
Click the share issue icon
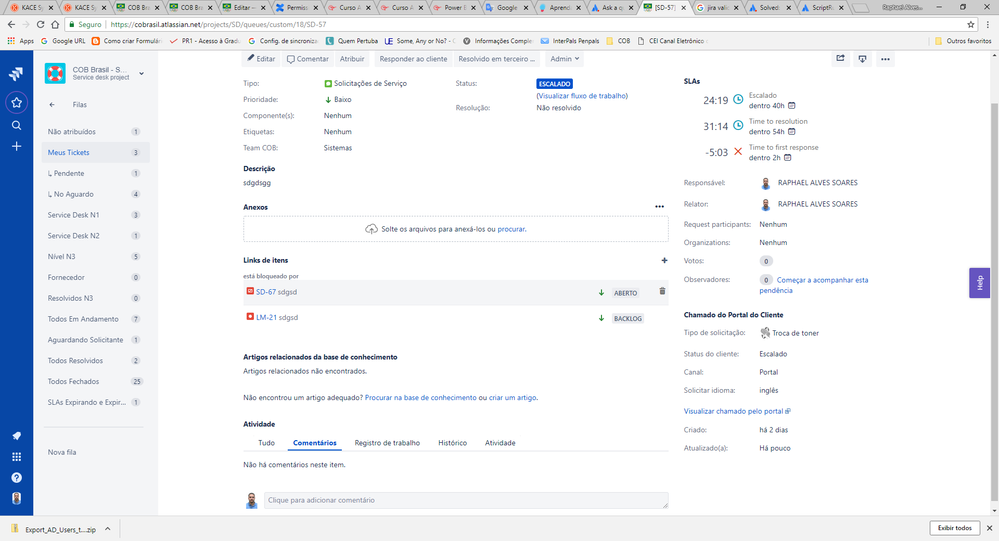tap(840, 59)
